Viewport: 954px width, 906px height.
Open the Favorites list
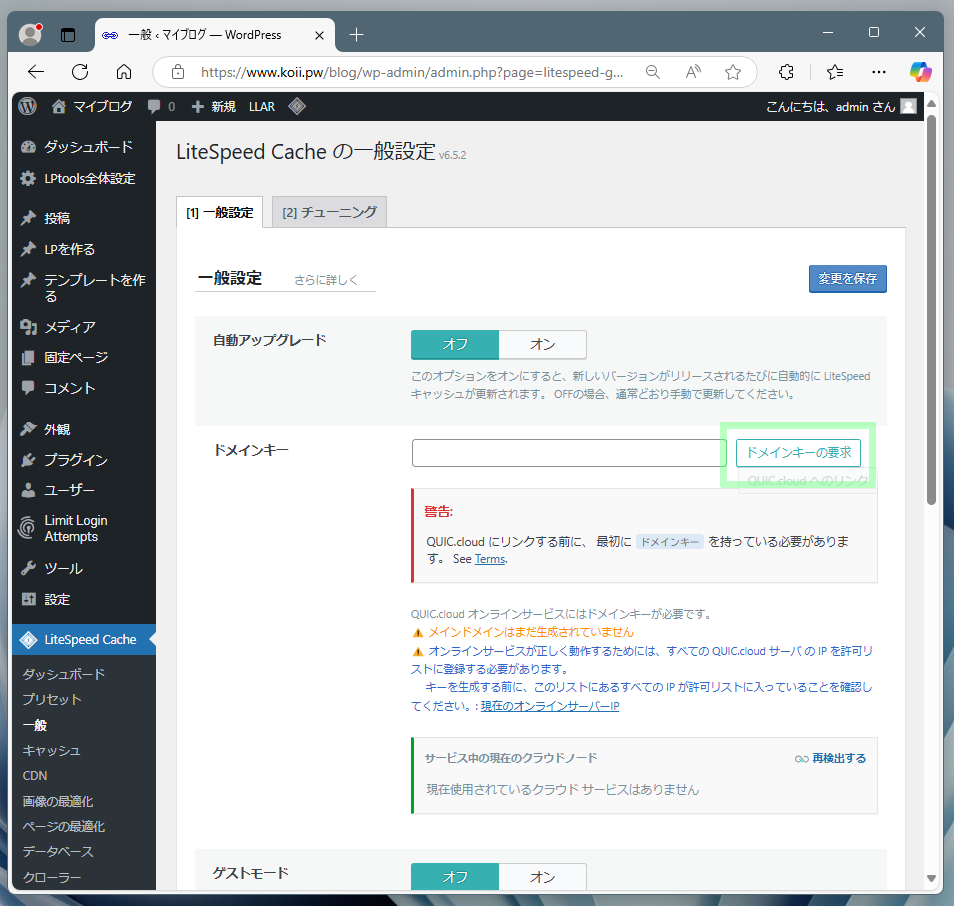pos(835,72)
